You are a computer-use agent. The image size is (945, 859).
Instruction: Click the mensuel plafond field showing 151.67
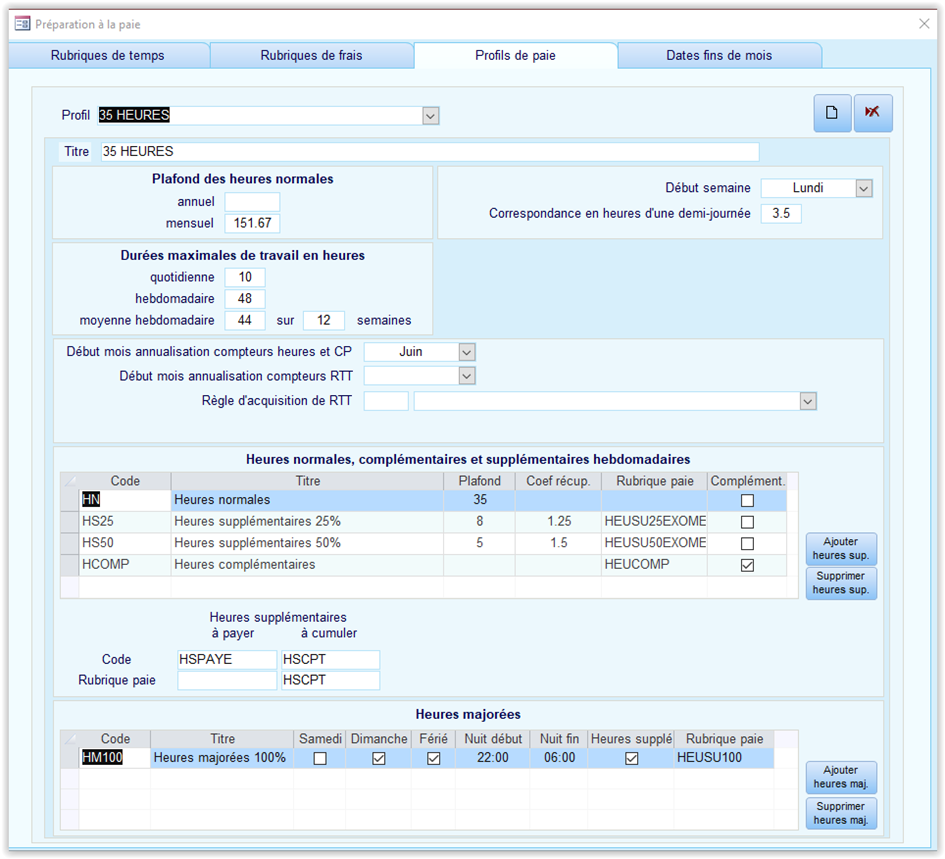(x=252, y=223)
